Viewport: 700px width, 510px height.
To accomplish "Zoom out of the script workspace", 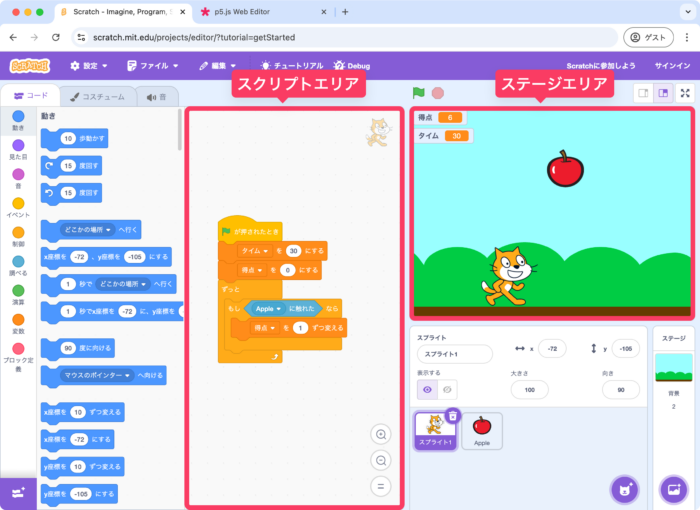I will coord(380,460).
